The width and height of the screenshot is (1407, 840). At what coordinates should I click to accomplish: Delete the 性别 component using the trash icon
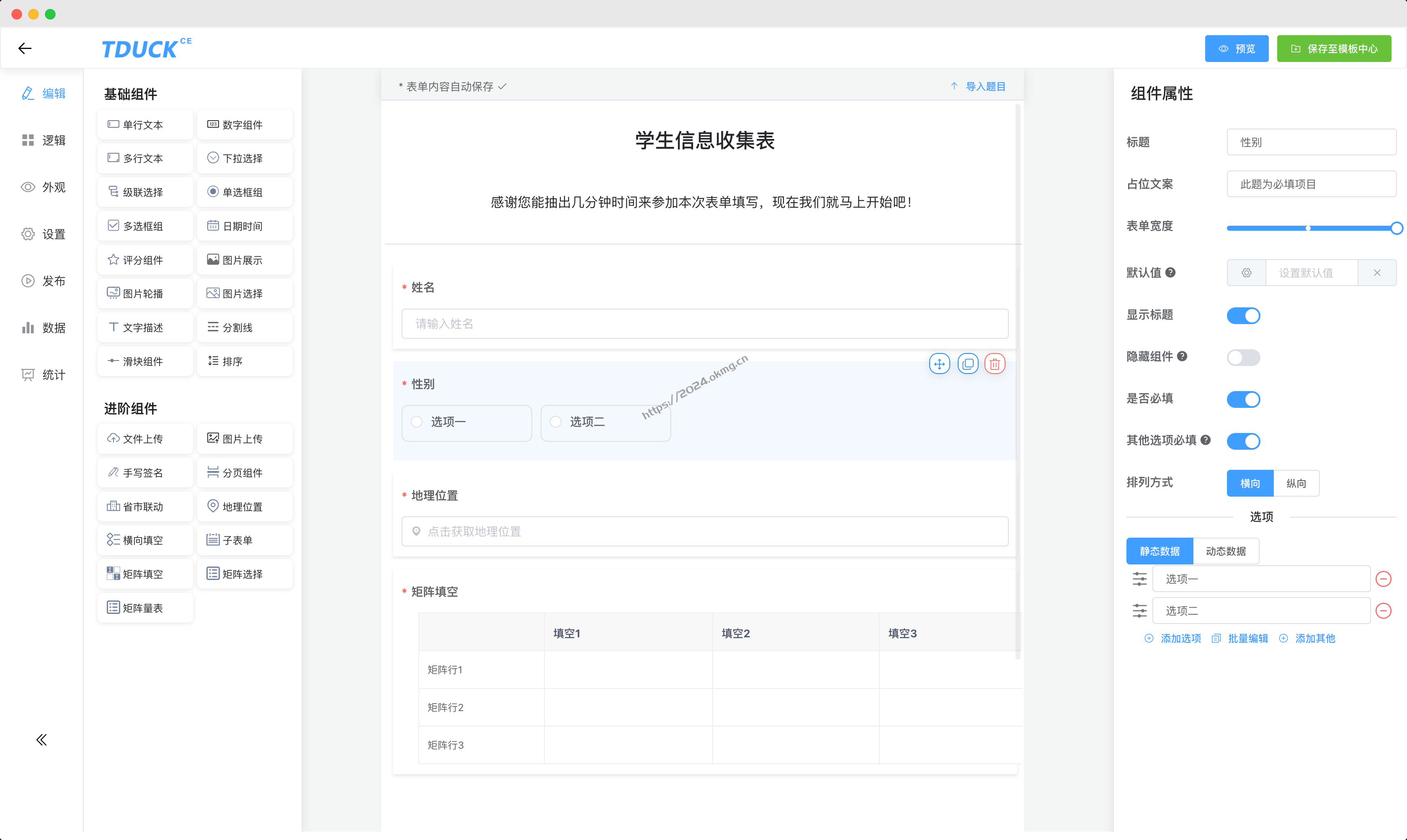click(x=995, y=363)
